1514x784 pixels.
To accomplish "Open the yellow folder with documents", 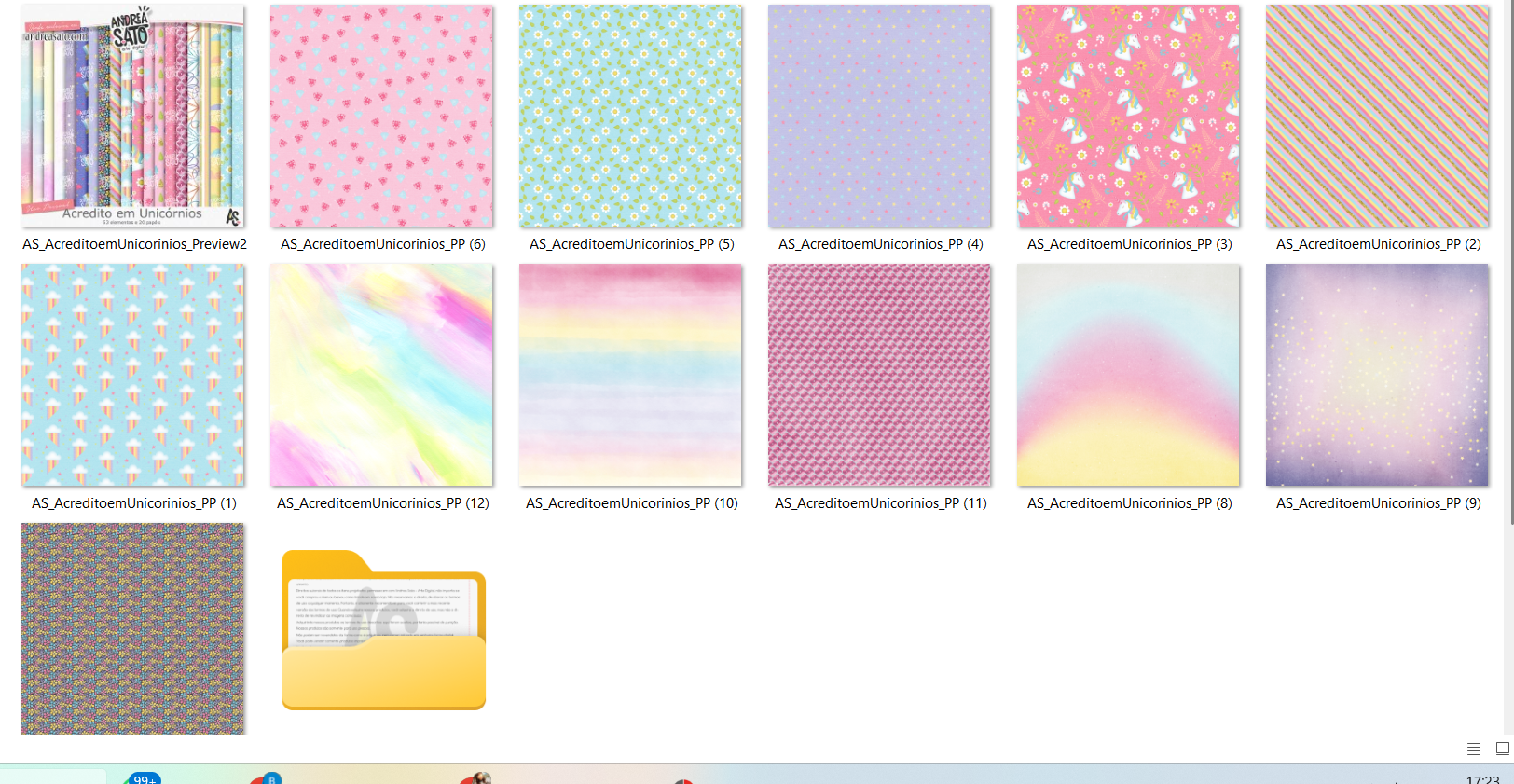I will click(x=383, y=630).
